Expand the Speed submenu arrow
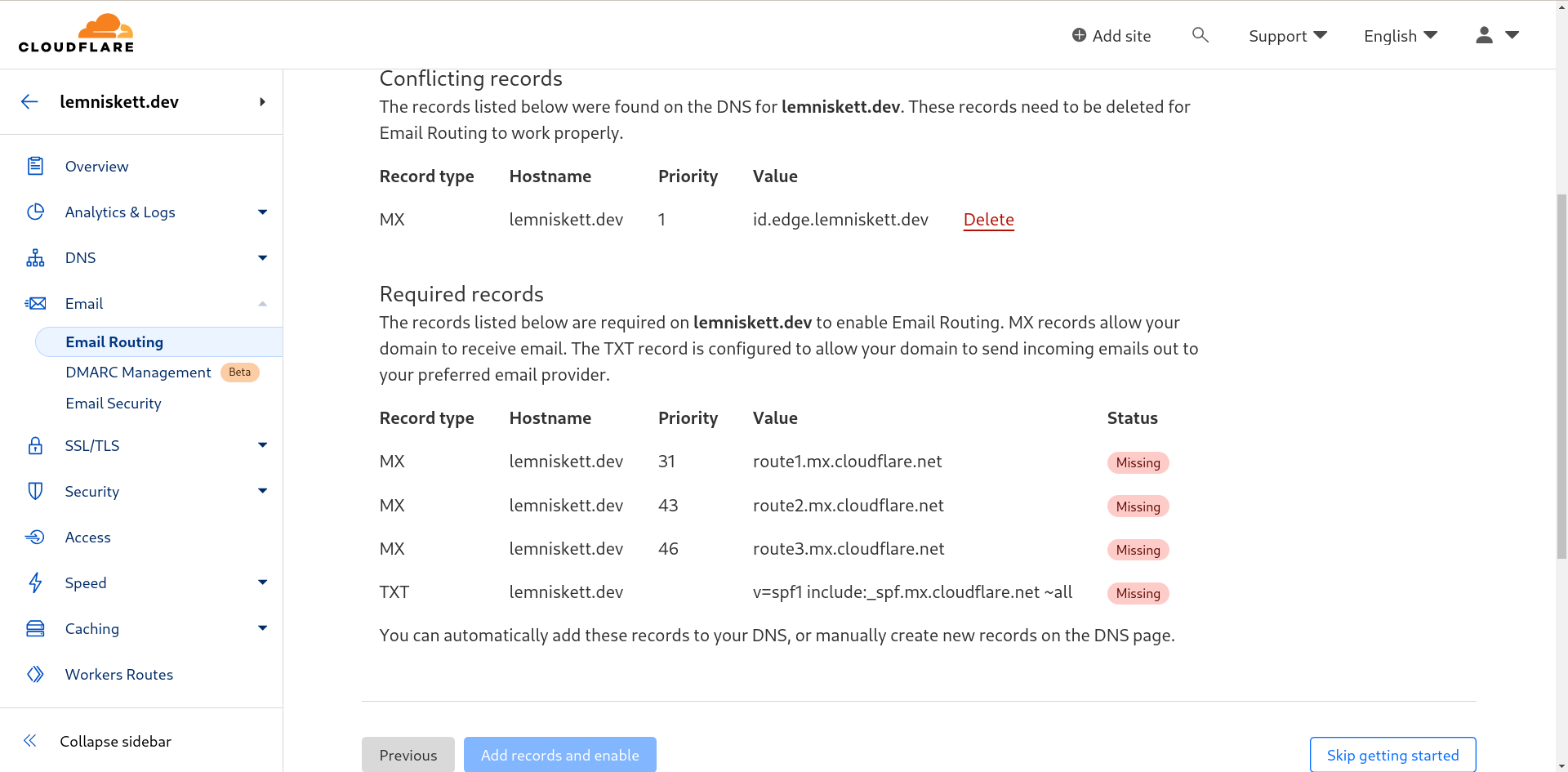1568x772 pixels. coord(262,582)
